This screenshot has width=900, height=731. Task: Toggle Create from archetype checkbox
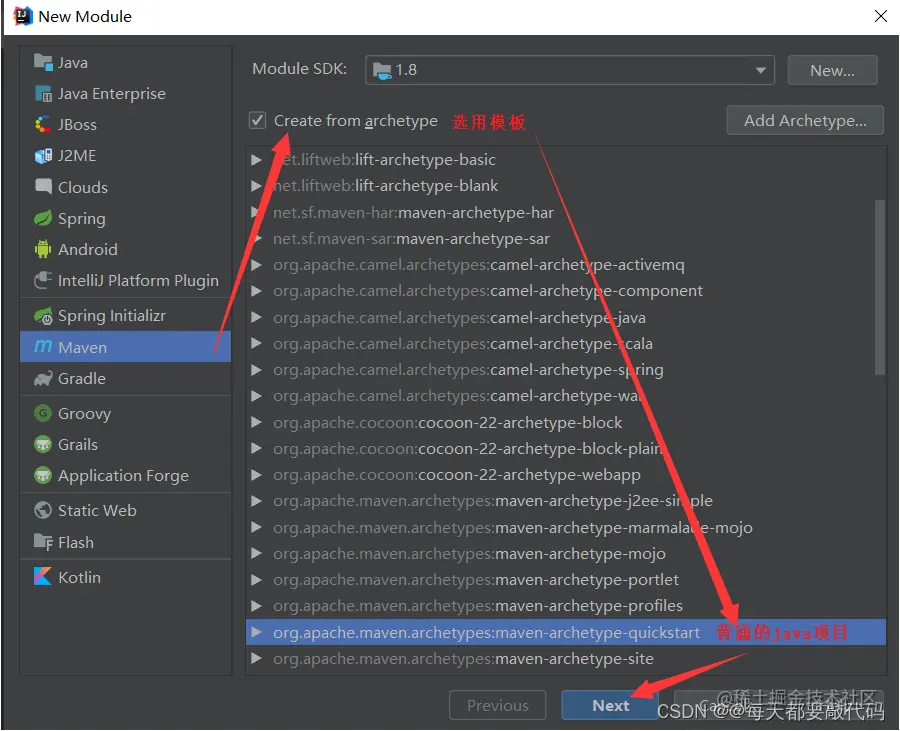(257, 120)
